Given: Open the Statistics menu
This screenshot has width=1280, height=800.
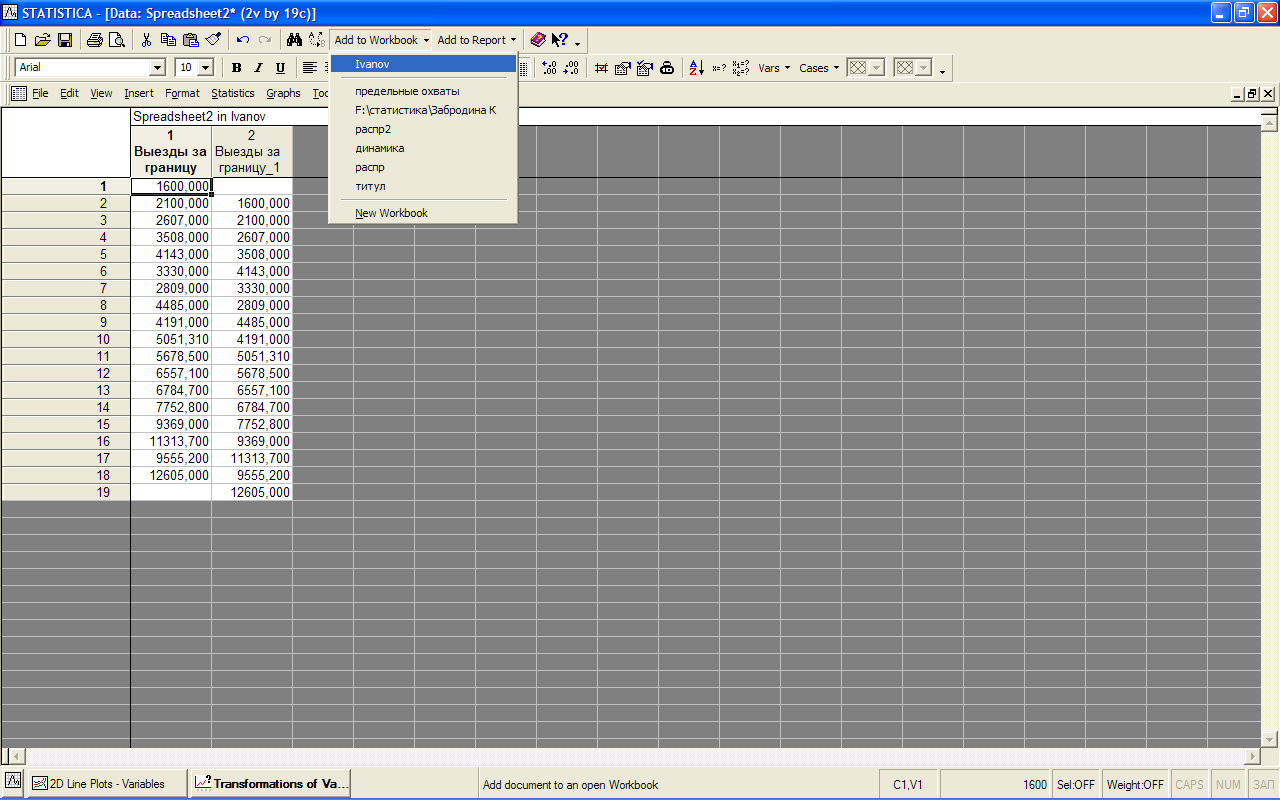Looking at the screenshot, I should 233,93.
